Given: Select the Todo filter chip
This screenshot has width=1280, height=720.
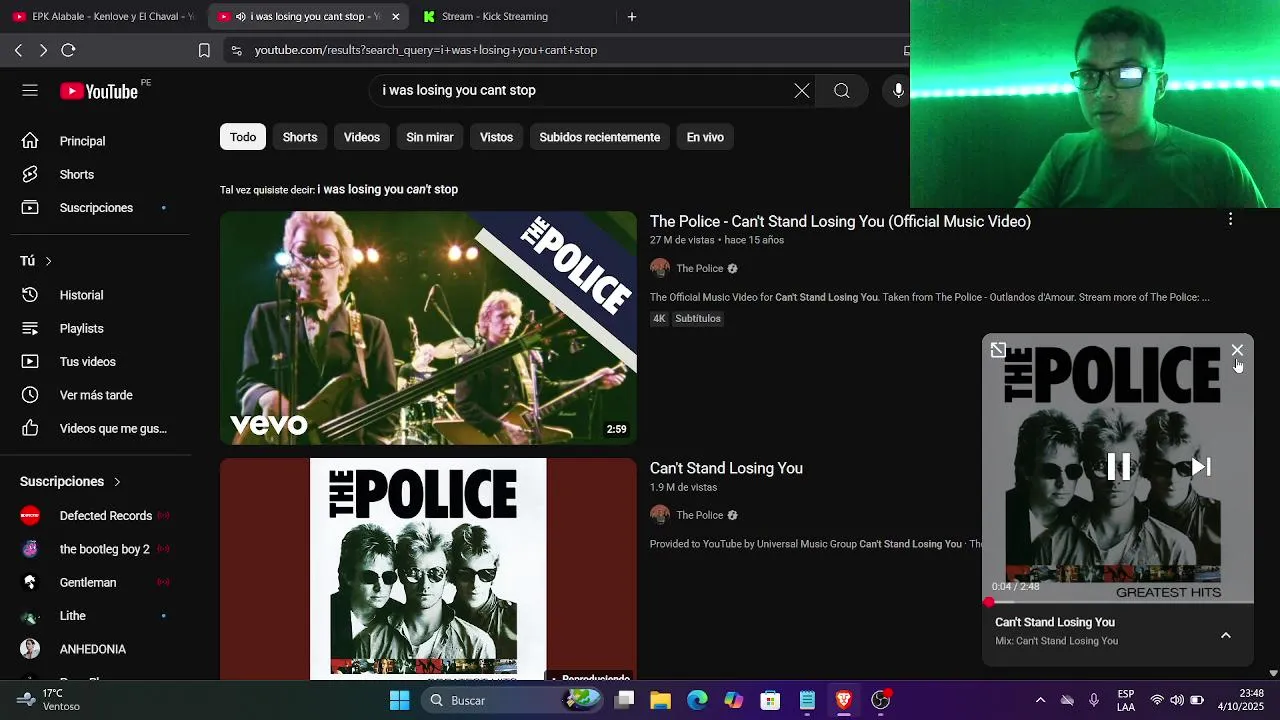Looking at the screenshot, I should [243, 137].
